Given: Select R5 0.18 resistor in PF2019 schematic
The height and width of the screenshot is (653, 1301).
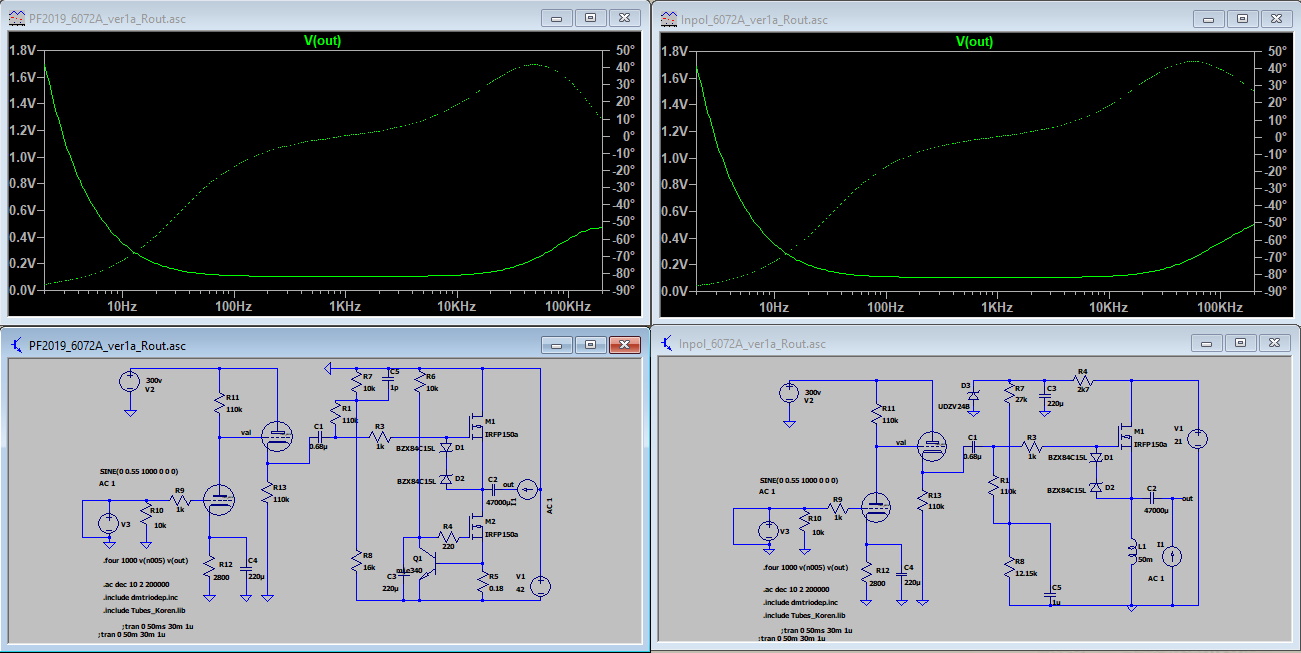Looking at the screenshot, I should coord(481,583).
